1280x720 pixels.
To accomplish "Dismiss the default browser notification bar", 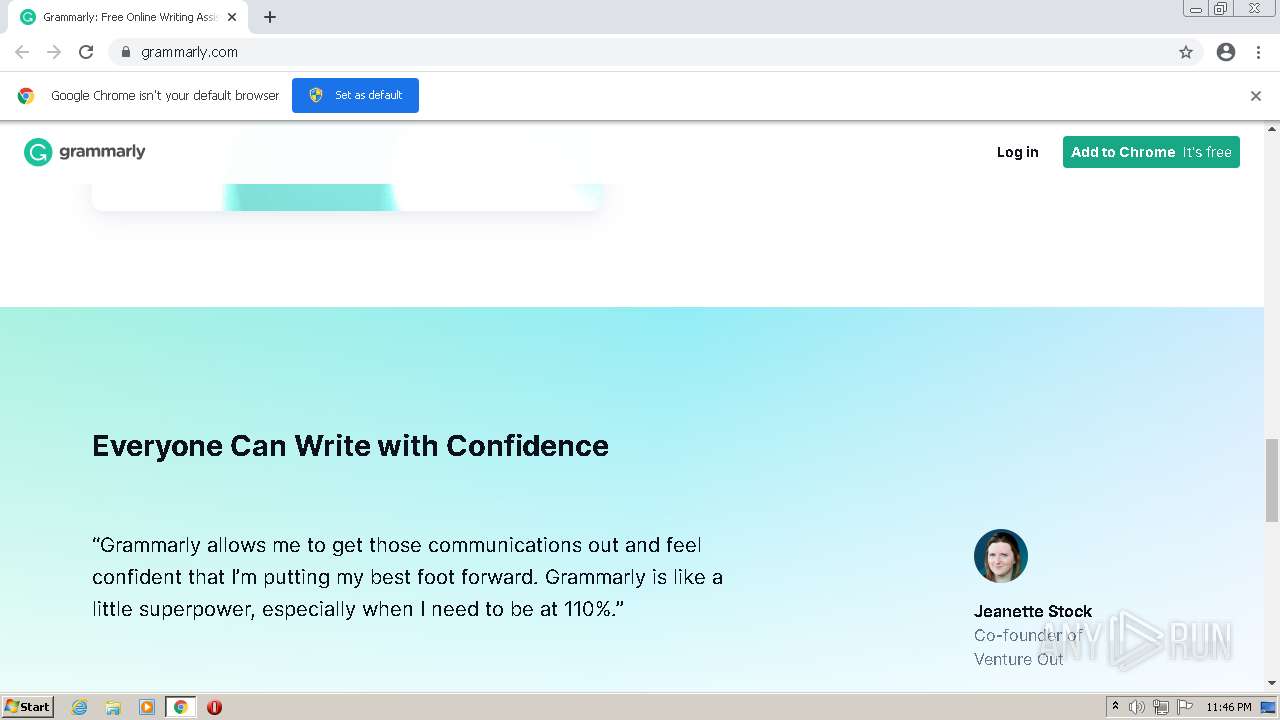I will pyautogui.click(x=1256, y=96).
